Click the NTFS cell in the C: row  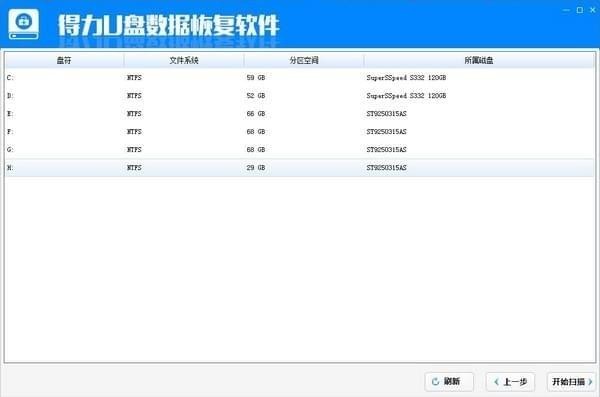pos(134,78)
